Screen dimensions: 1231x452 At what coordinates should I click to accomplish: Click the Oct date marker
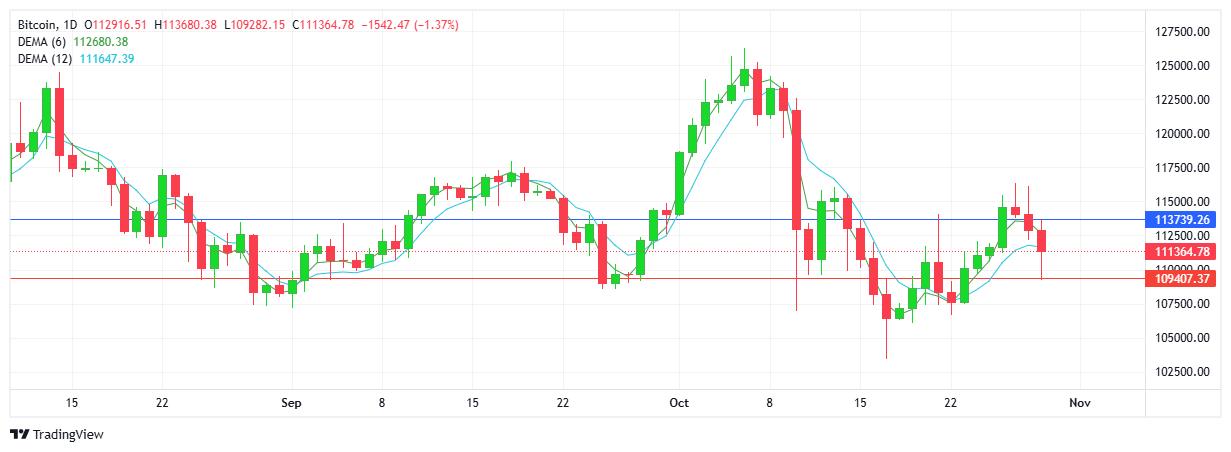coord(679,403)
